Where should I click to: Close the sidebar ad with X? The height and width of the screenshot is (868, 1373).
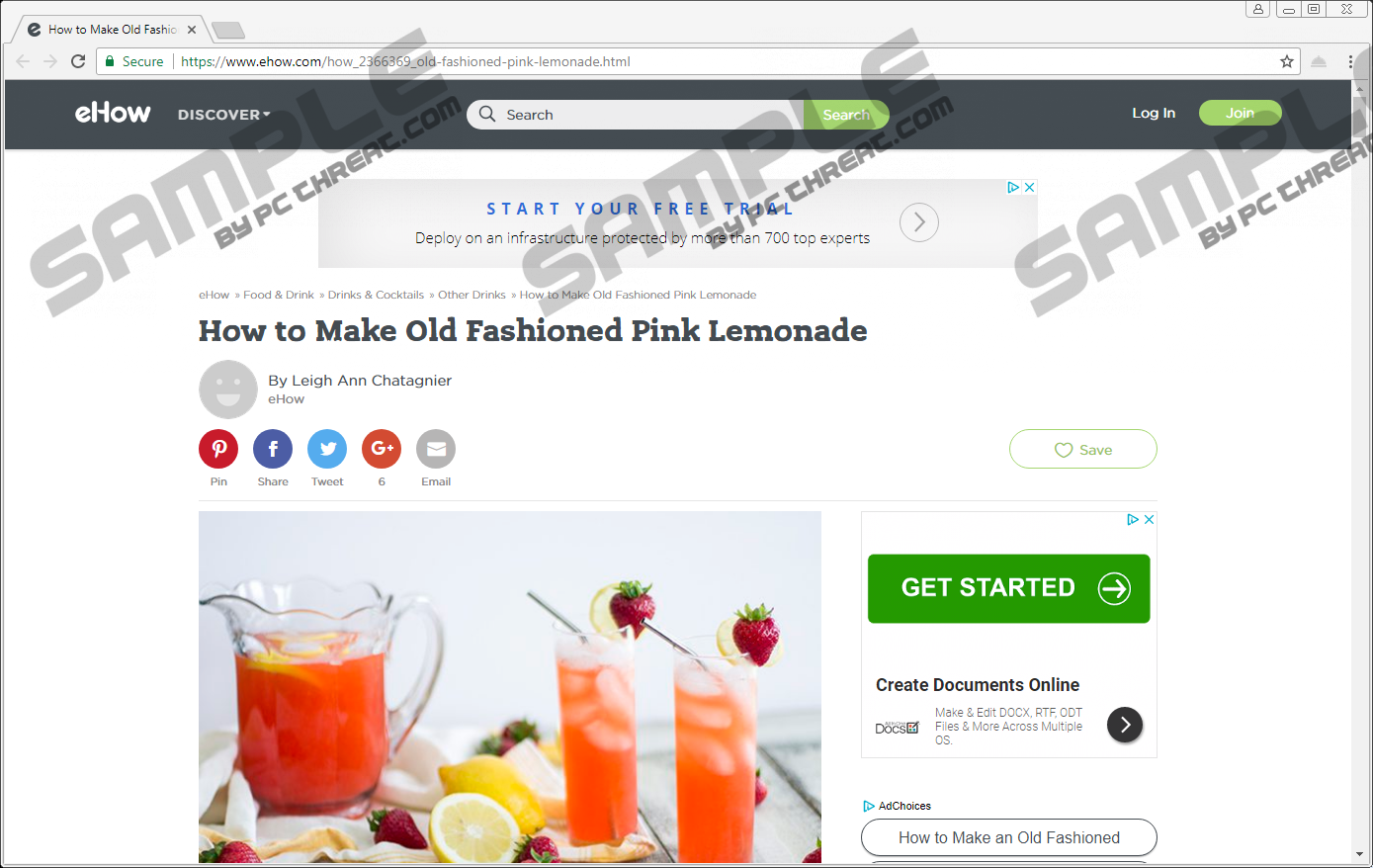point(1149,519)
